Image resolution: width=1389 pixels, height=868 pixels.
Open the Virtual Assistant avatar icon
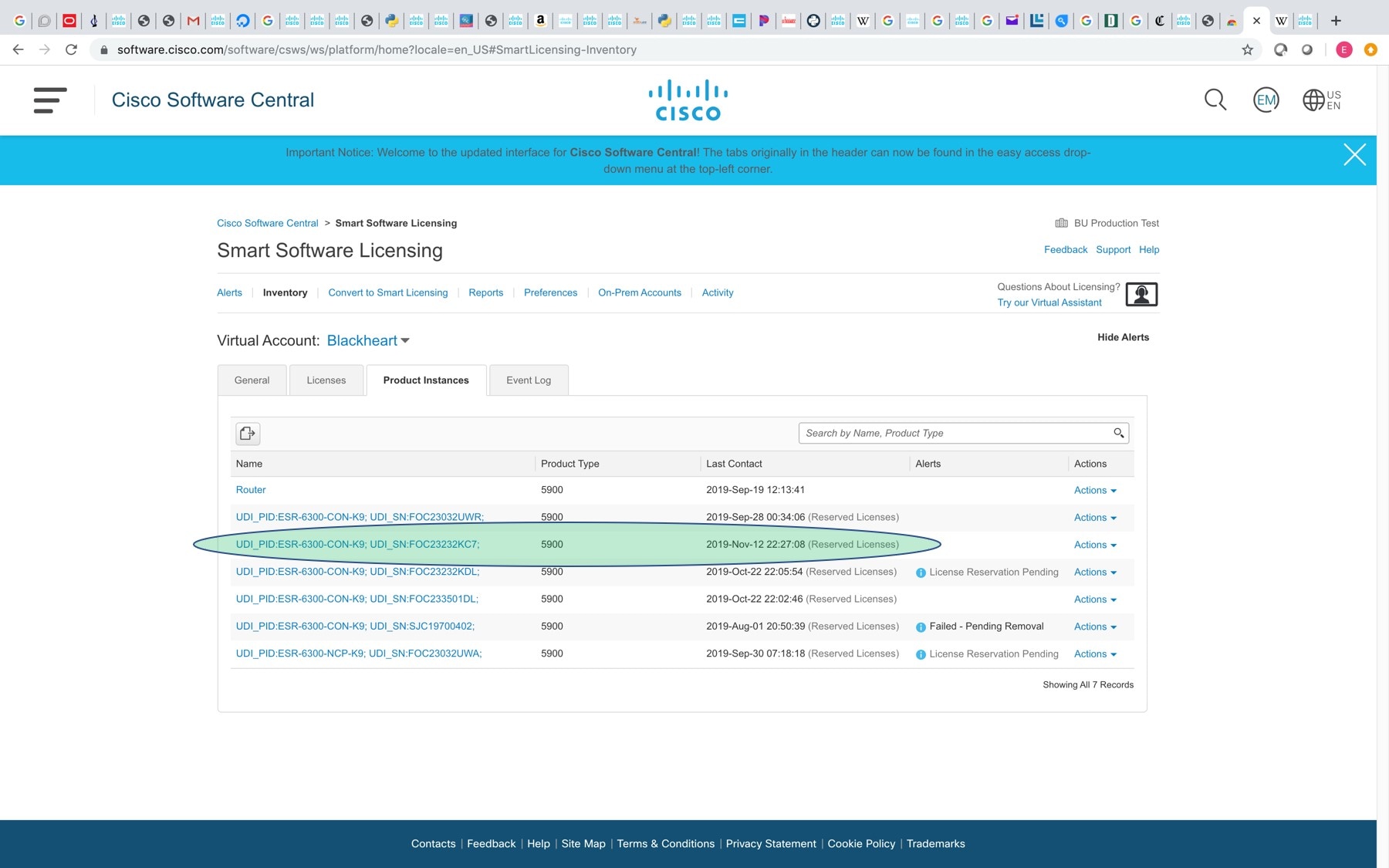[x=1141, y=294]
